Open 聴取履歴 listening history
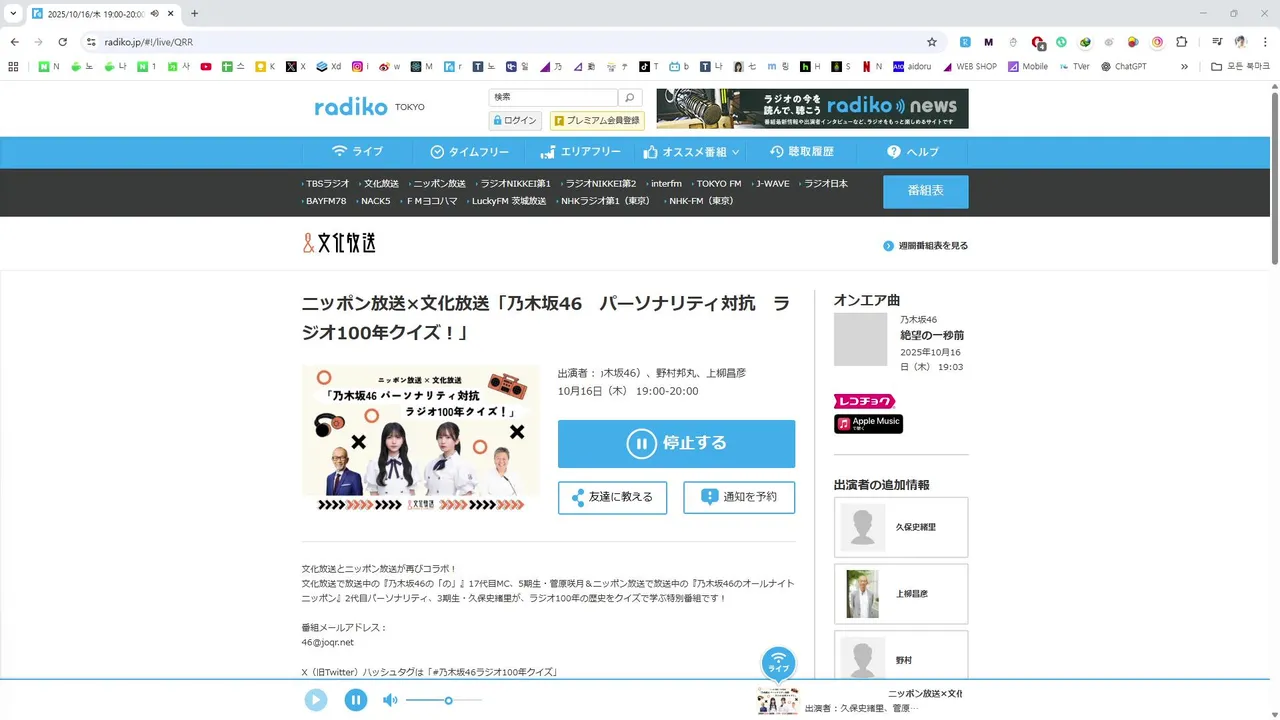 [802, 152]
